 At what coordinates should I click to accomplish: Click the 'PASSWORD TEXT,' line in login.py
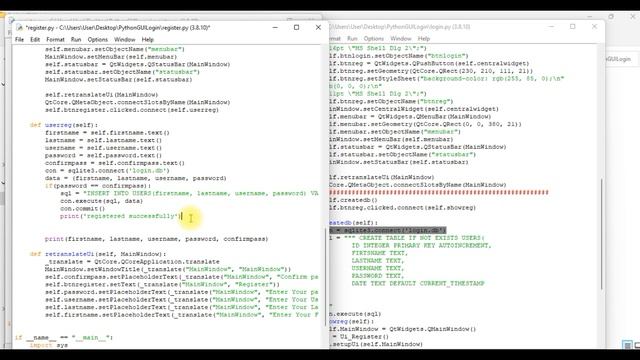pos(378,276)
